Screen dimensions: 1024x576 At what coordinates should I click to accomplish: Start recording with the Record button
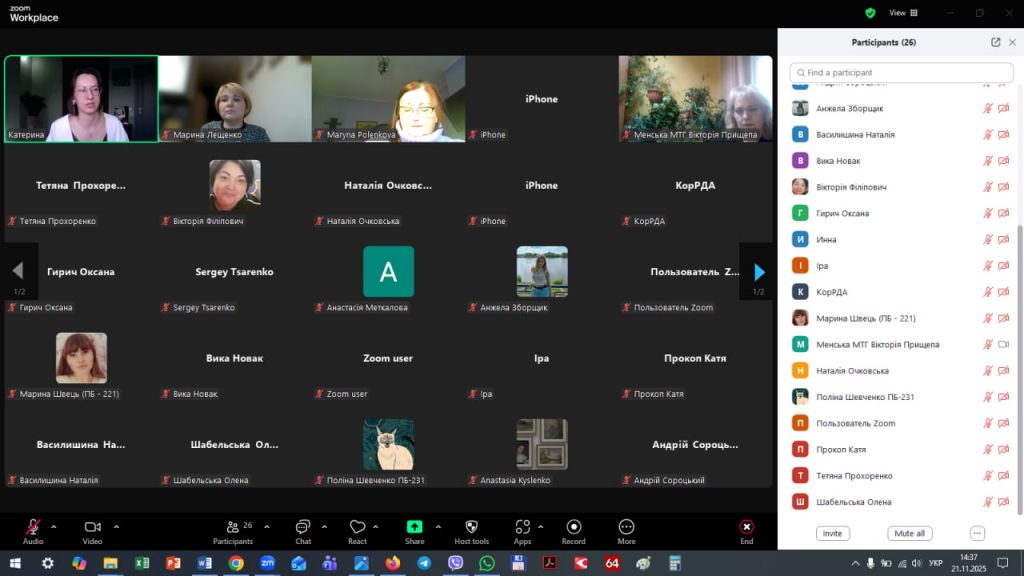click(574, 527)
